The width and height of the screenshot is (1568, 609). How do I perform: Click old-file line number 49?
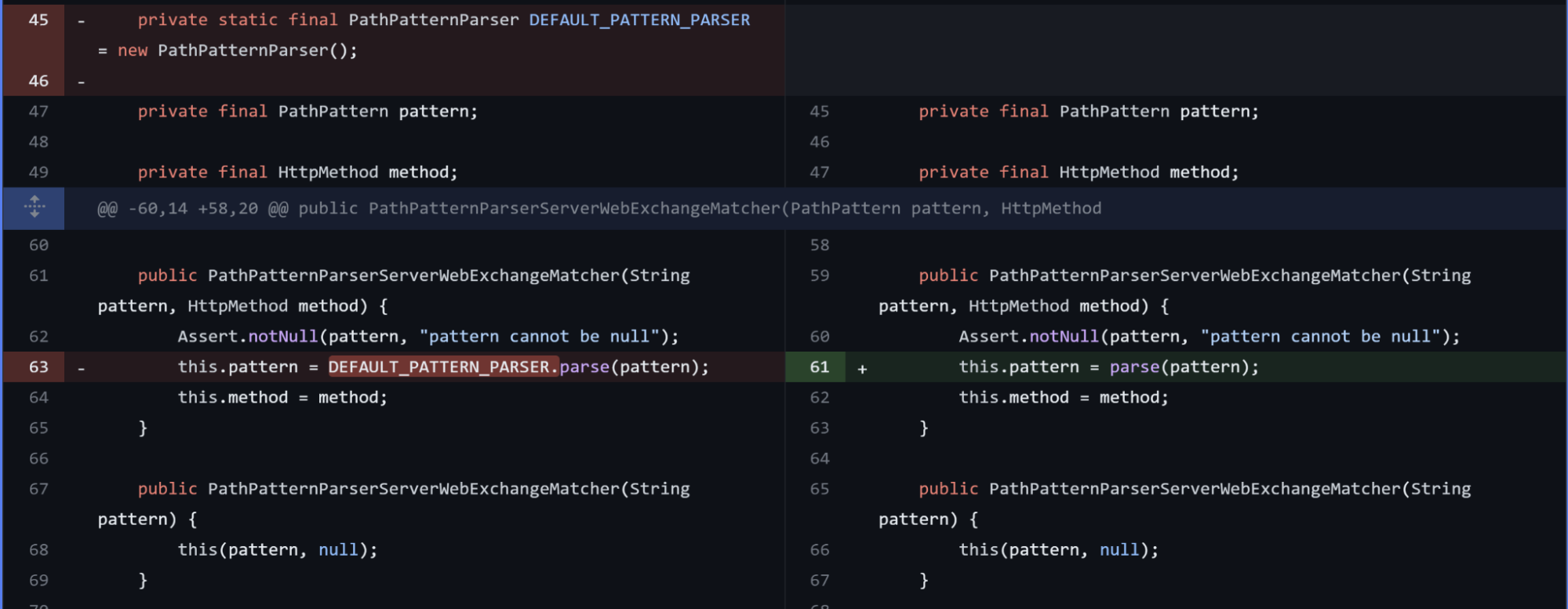38,173
